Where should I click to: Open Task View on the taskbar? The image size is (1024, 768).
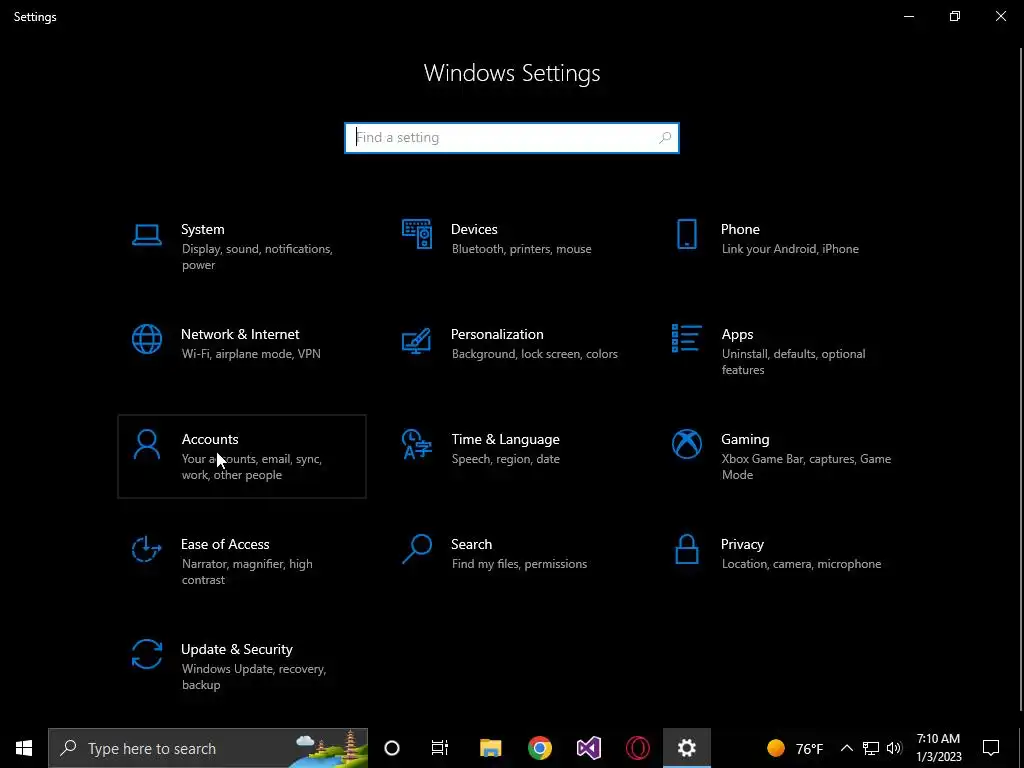[x=440, y=748]
